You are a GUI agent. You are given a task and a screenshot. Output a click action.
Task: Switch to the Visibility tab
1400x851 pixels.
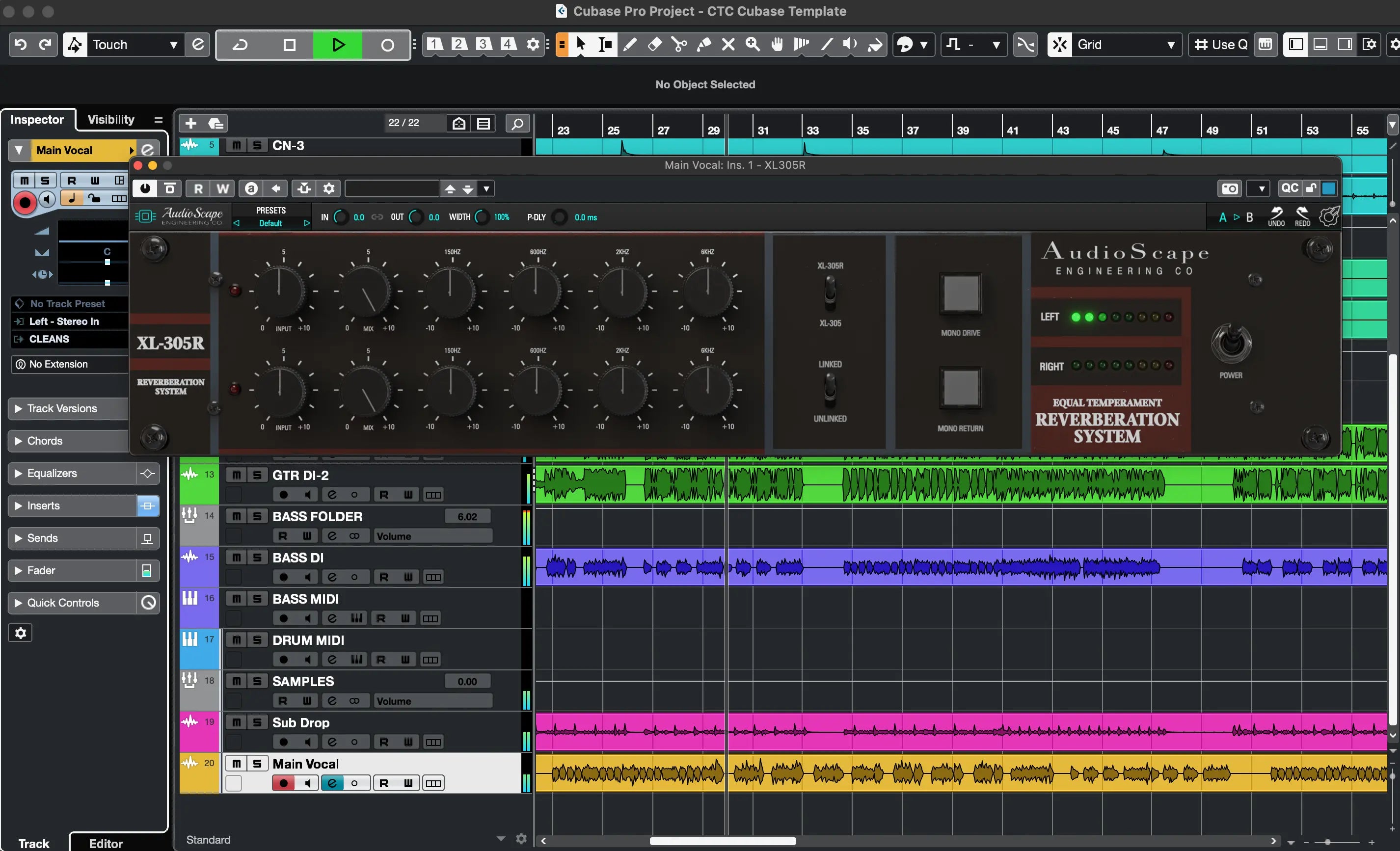tap(111, 119)
